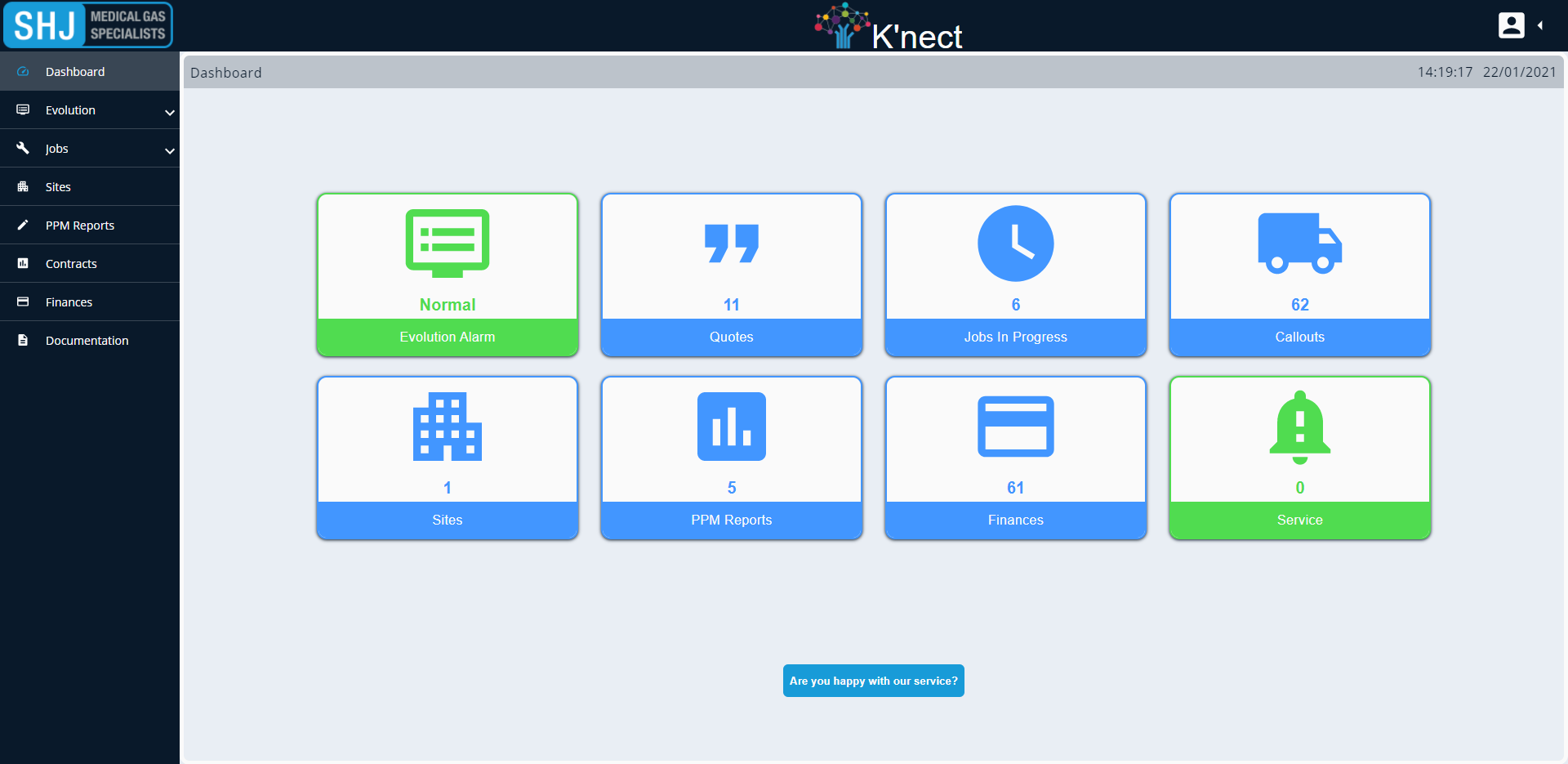Click the Jobs In Progress count '6'
Viewport: 1568px width, 764px height.
click(x=1016, y=305)
